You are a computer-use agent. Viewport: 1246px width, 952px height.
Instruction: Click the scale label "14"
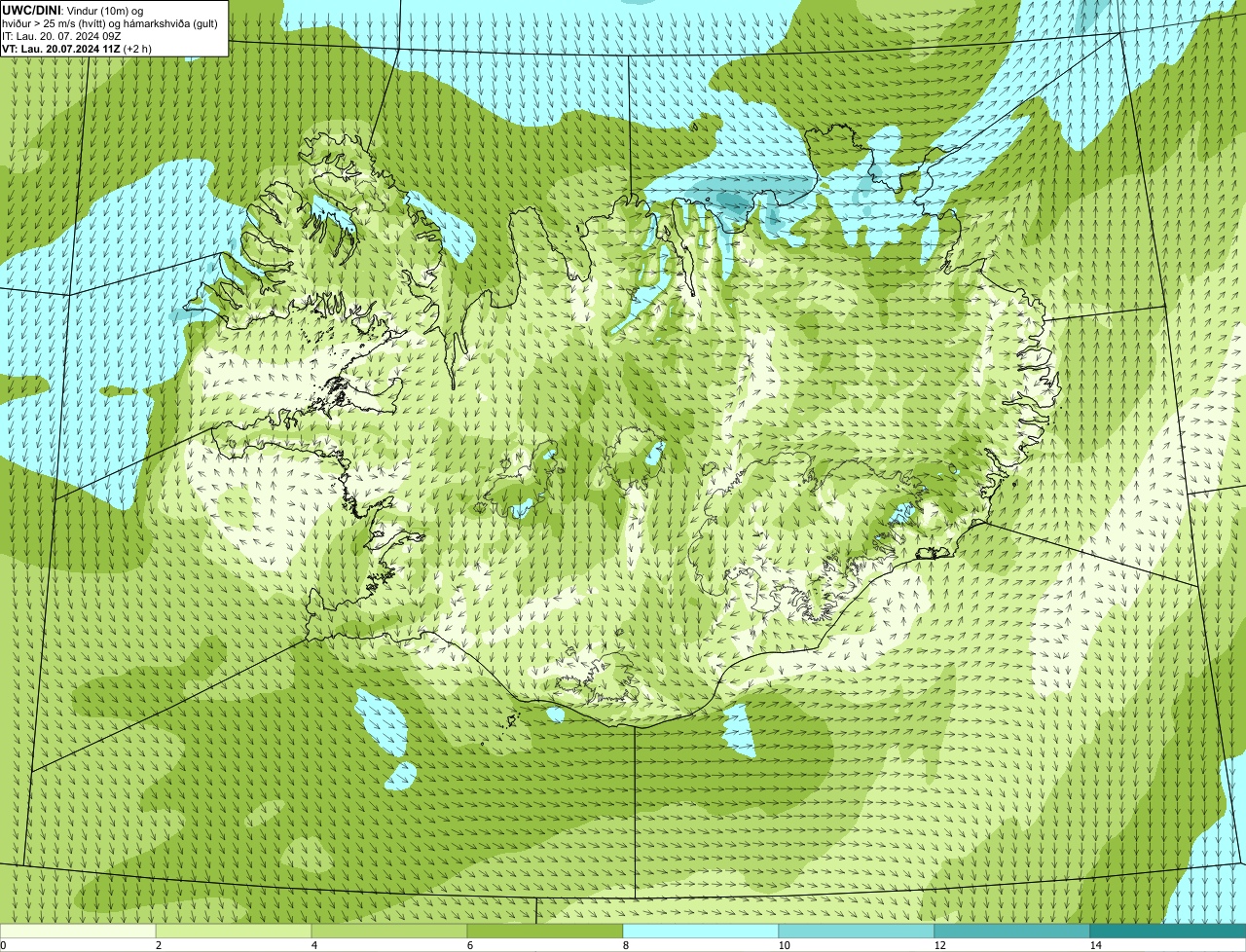point(1095,945)
